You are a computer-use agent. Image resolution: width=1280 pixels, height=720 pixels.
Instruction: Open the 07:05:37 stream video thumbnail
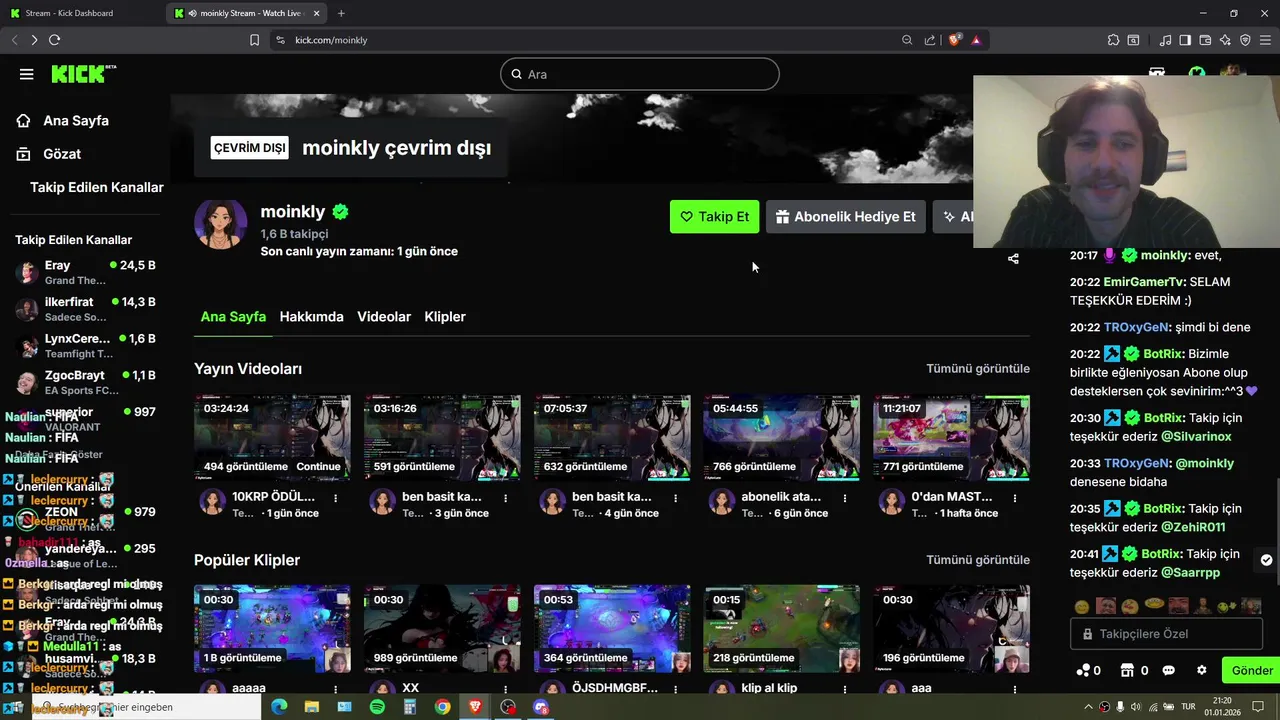(x=612, y=438)
